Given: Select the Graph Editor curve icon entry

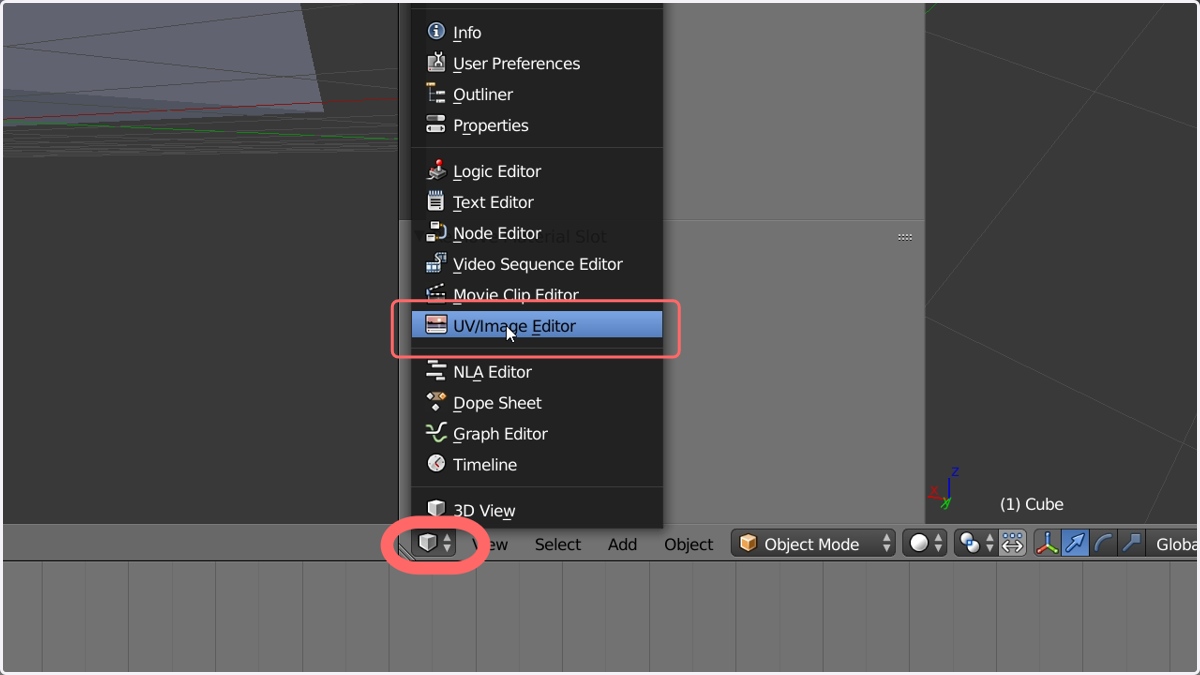Looking at the screenshot, I should click(537, 434).
